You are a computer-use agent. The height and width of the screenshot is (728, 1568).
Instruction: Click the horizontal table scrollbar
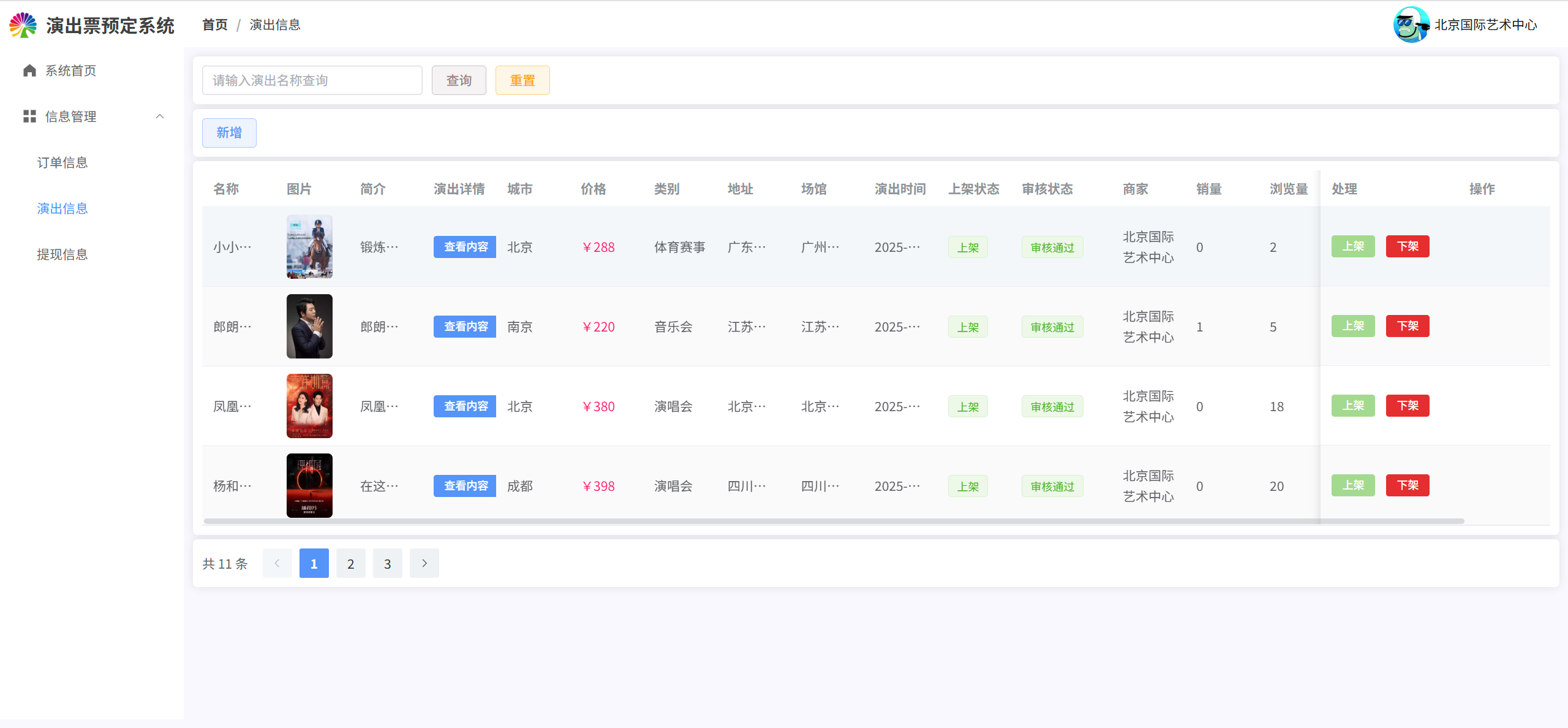pos(833,521)
